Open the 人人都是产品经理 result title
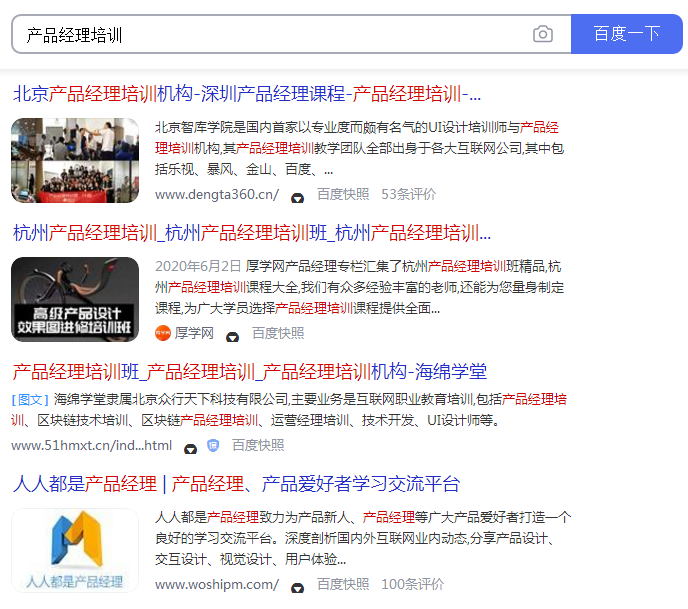 pyautogui.click(x=236, y=484)
